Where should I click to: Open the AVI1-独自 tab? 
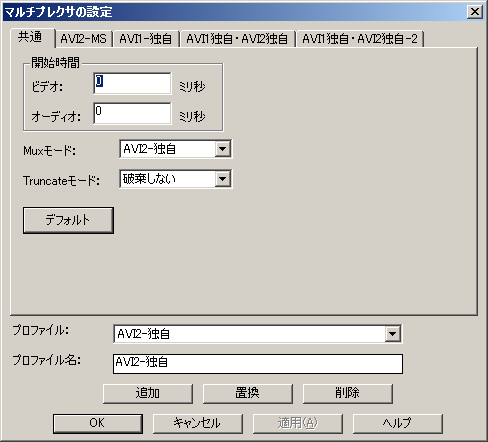[x=146, y=39]
